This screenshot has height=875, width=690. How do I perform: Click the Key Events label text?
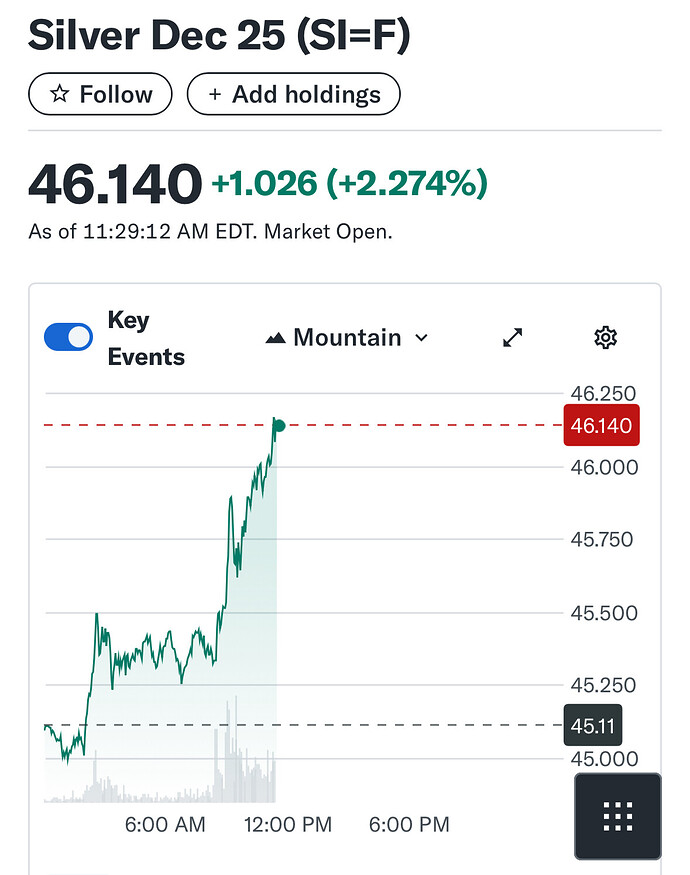[146, 339]
